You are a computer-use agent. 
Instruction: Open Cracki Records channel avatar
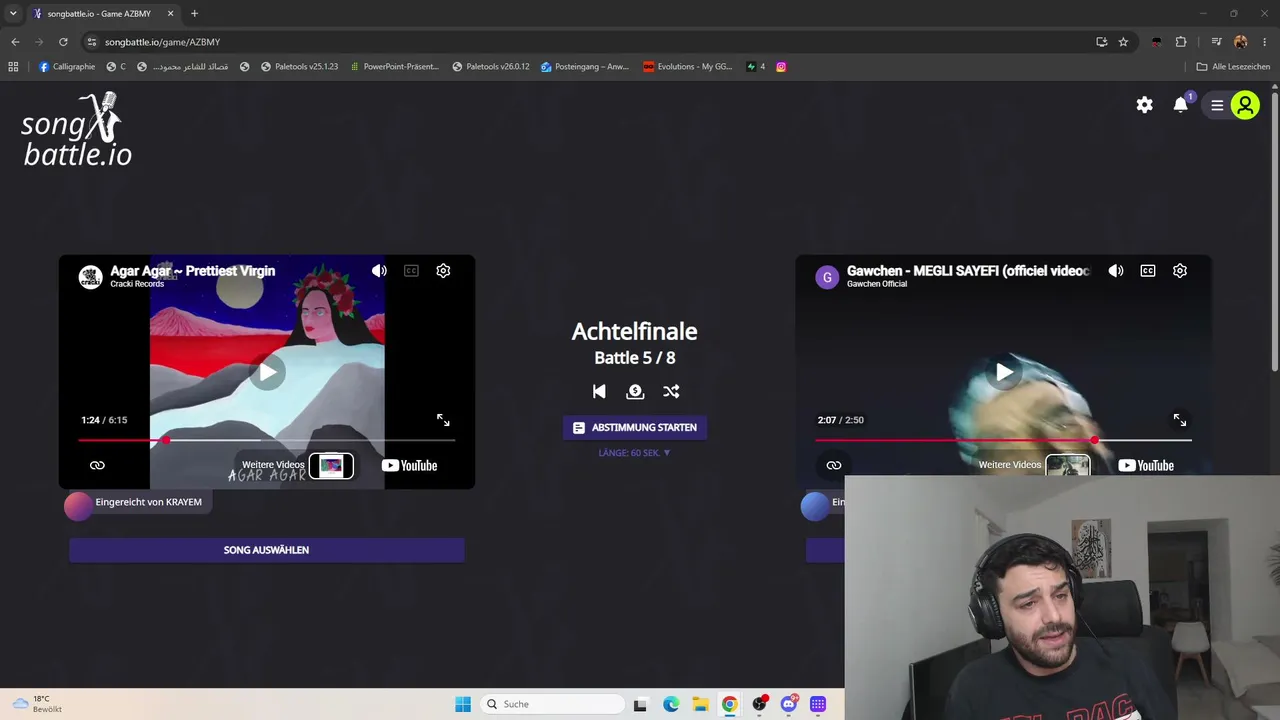pyautogui.click(x=91, y=277)
